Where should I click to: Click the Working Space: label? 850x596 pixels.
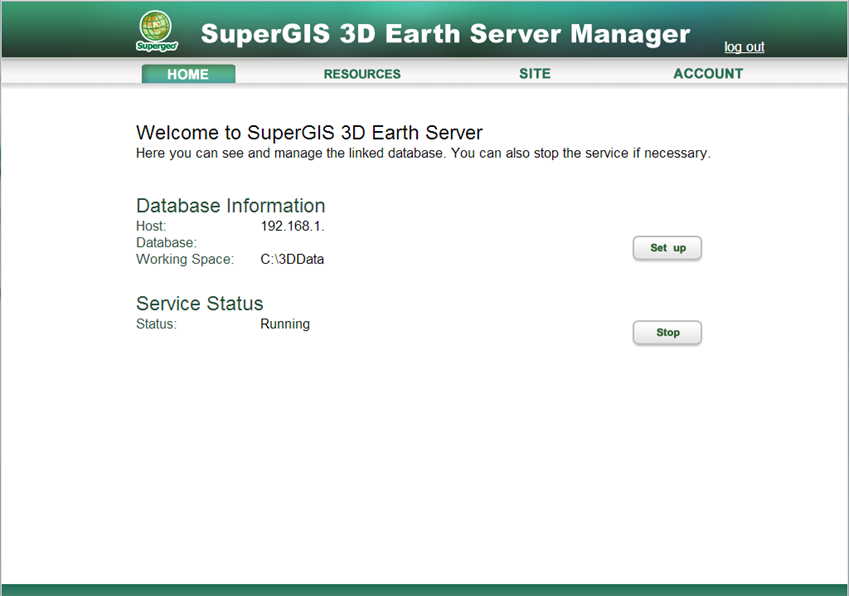(x=185, y=259)
